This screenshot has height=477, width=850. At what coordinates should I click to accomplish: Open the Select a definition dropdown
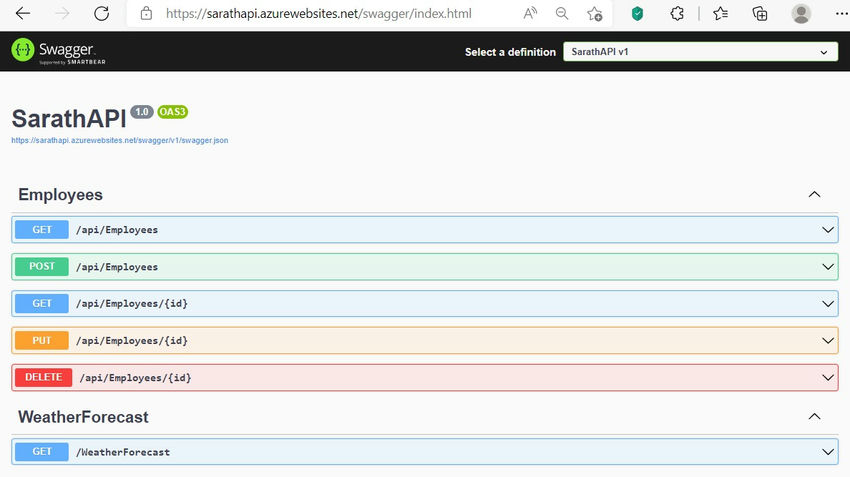point(700,52)
